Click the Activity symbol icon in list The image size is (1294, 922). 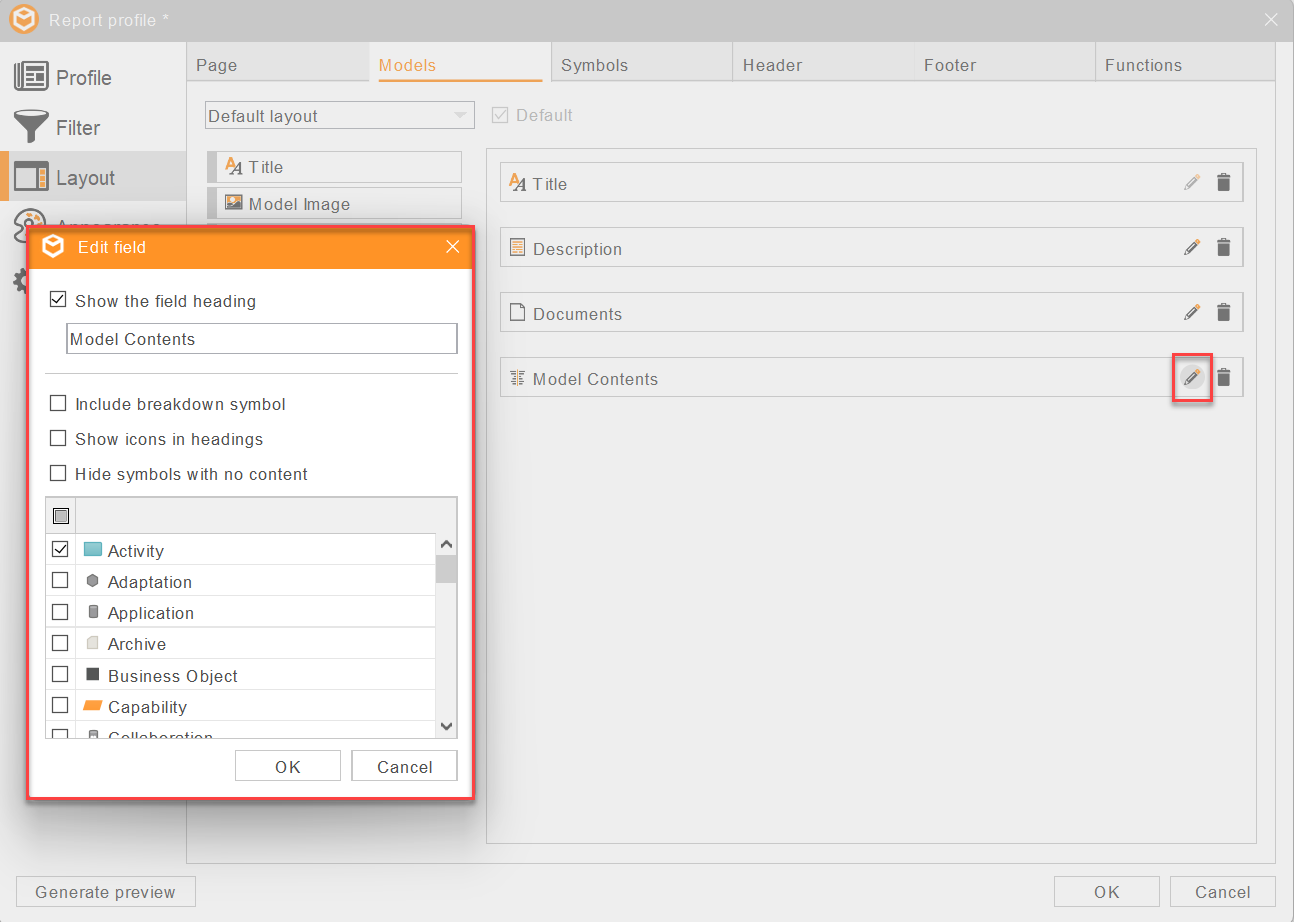(93, 549)
